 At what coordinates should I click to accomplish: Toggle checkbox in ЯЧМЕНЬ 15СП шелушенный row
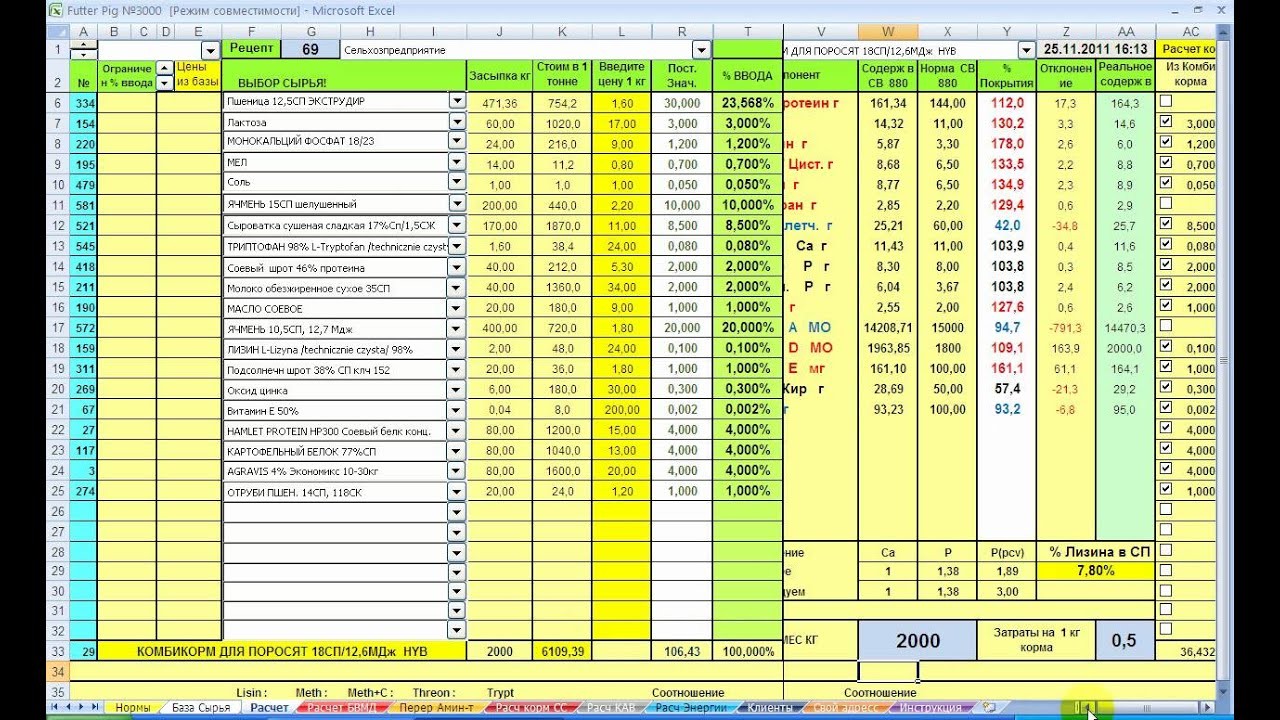(x=1166, y=204)
